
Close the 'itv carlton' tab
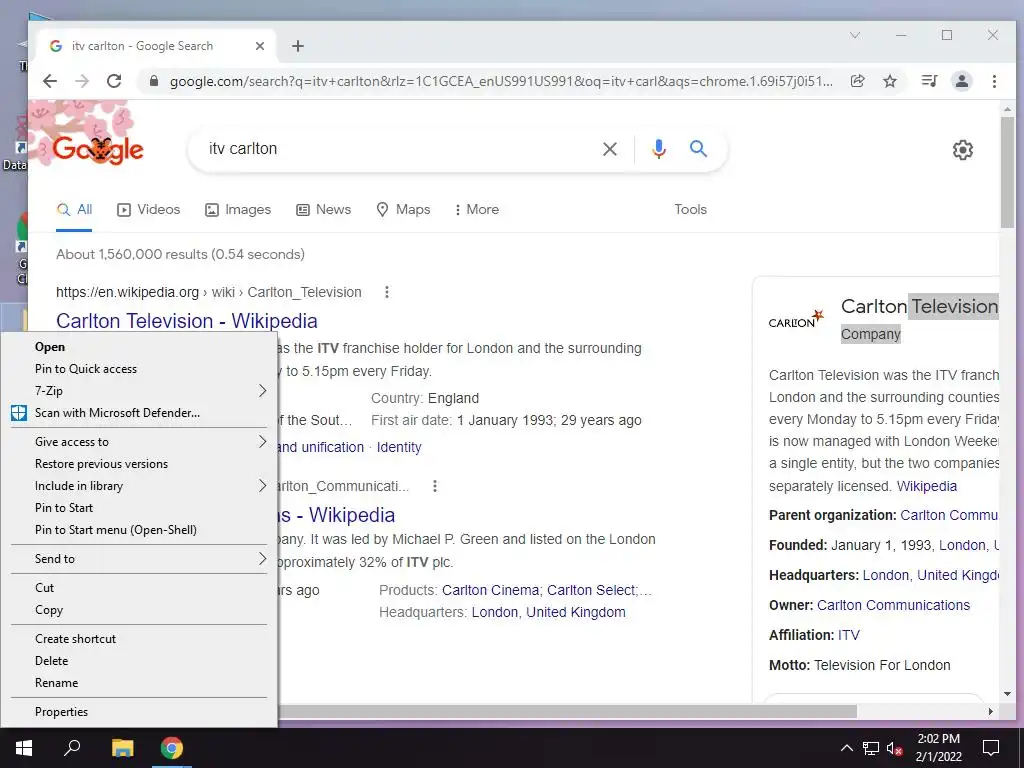[259, 46]
